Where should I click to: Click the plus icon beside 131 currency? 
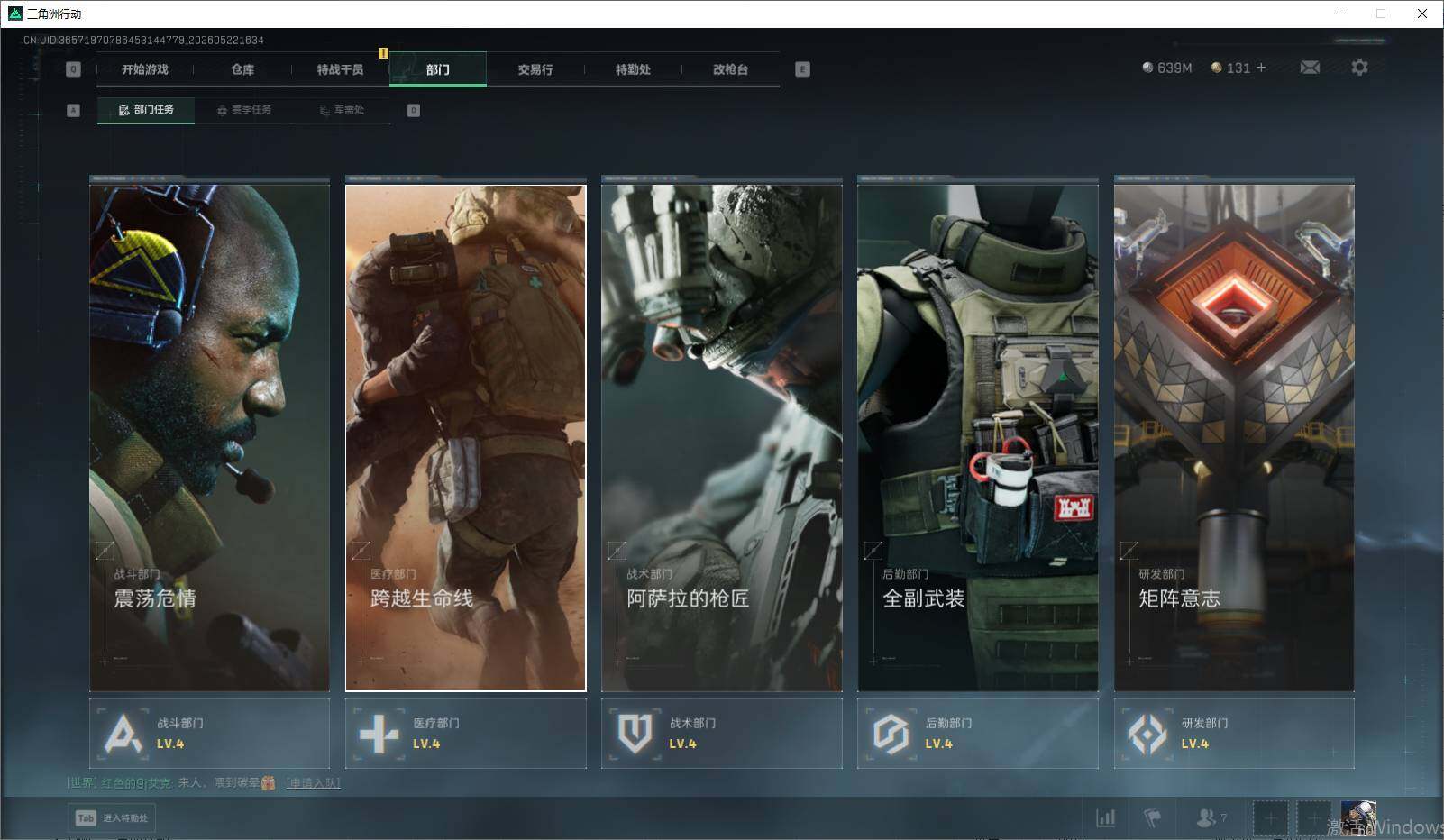coord(1261,68)
